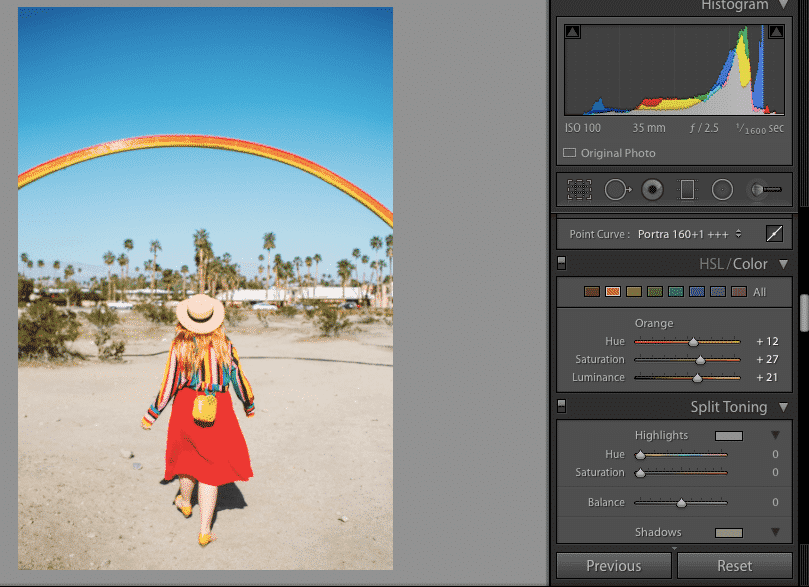Click the Orange Saturation slider handle
809x587 pixels.
pos(700,360)
